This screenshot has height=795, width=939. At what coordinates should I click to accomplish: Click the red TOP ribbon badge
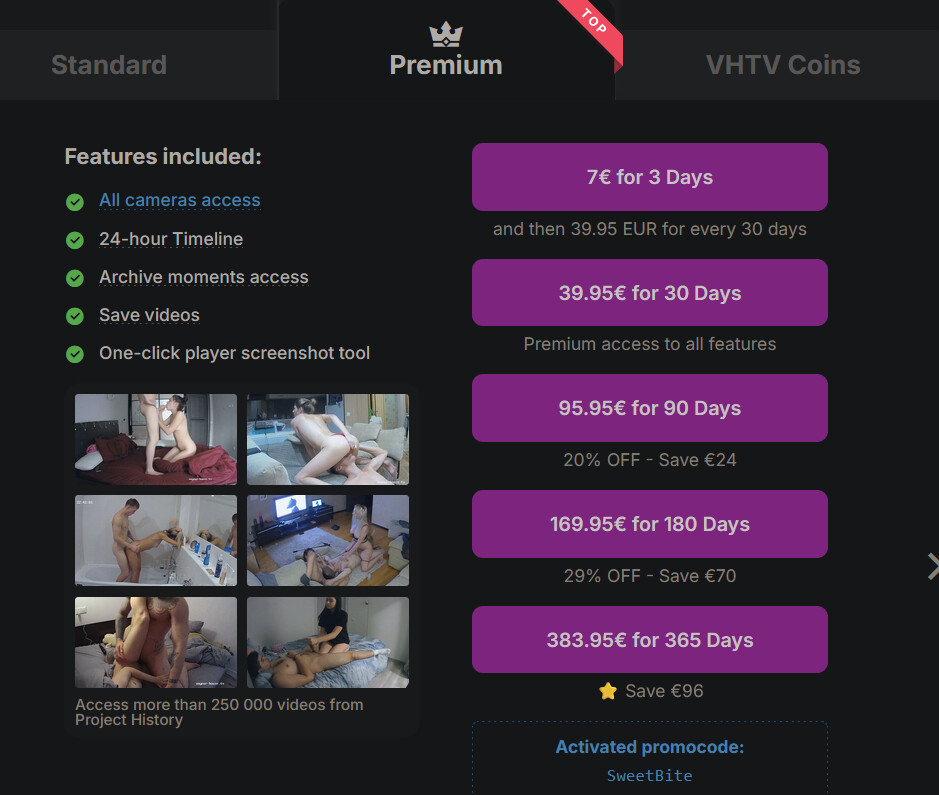(x=594, y=27)
